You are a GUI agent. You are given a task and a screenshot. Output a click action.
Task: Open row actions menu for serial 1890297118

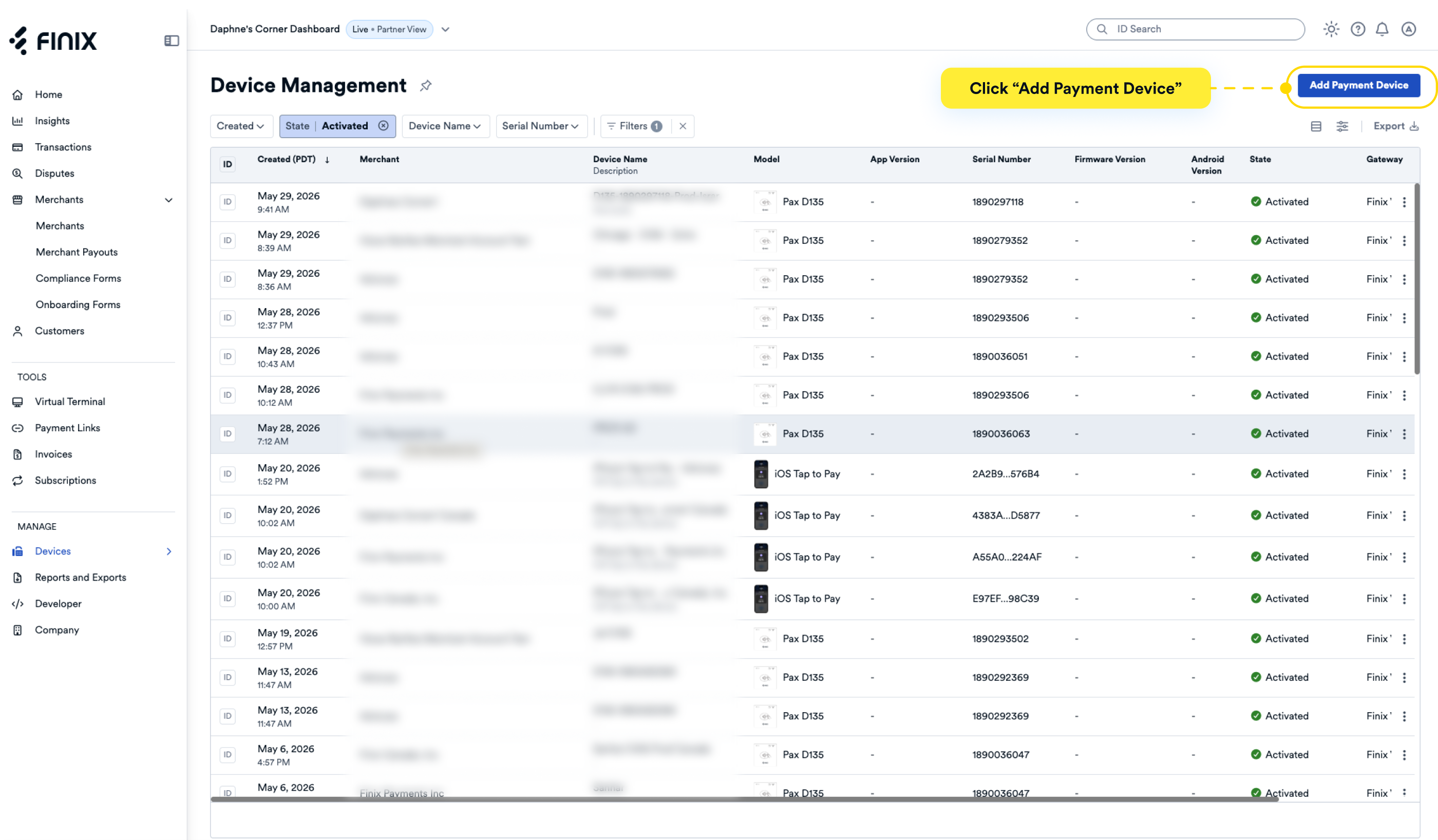point(1404,202)
